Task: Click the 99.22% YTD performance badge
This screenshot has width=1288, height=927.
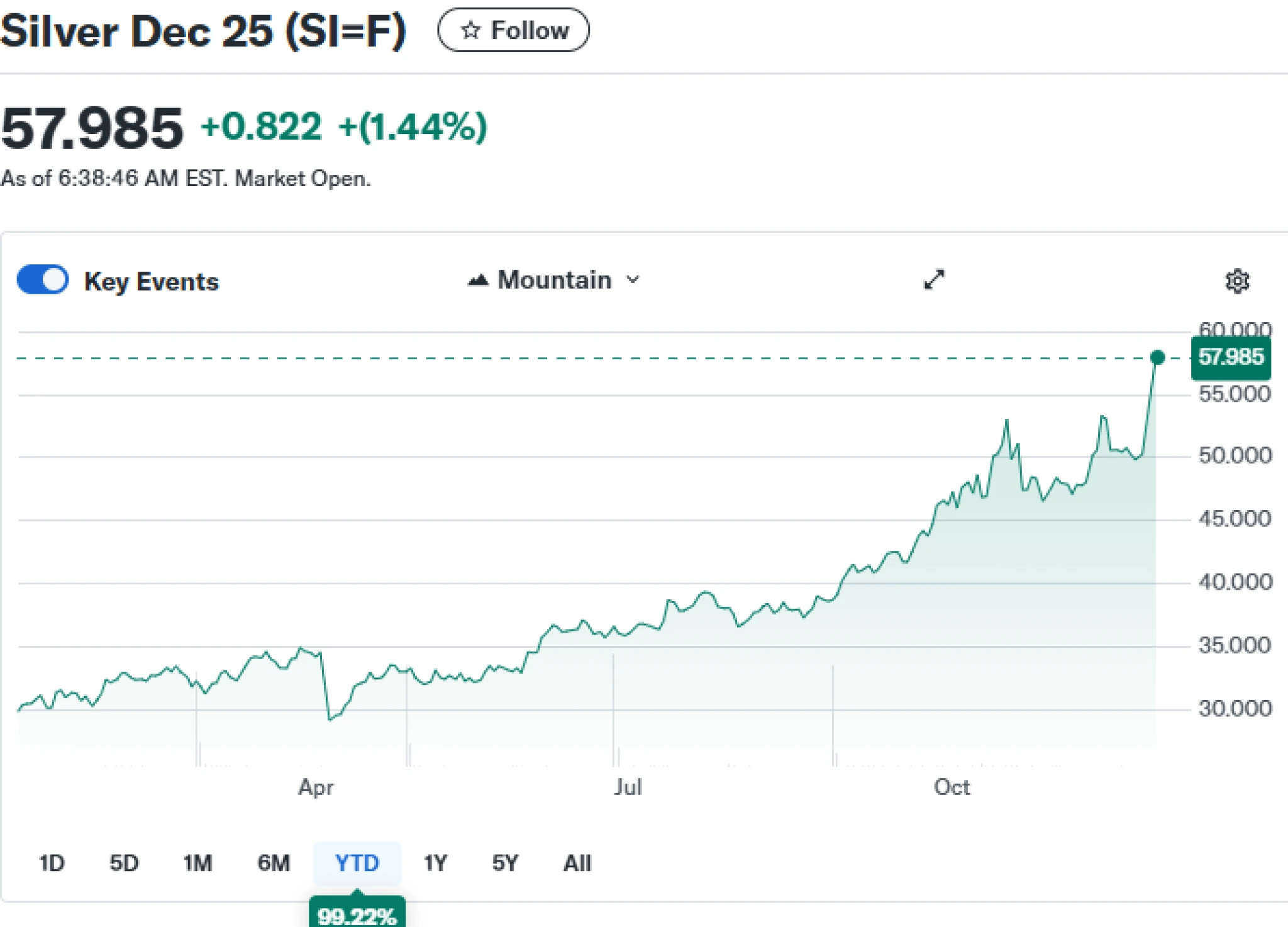Action: [357, 915]
